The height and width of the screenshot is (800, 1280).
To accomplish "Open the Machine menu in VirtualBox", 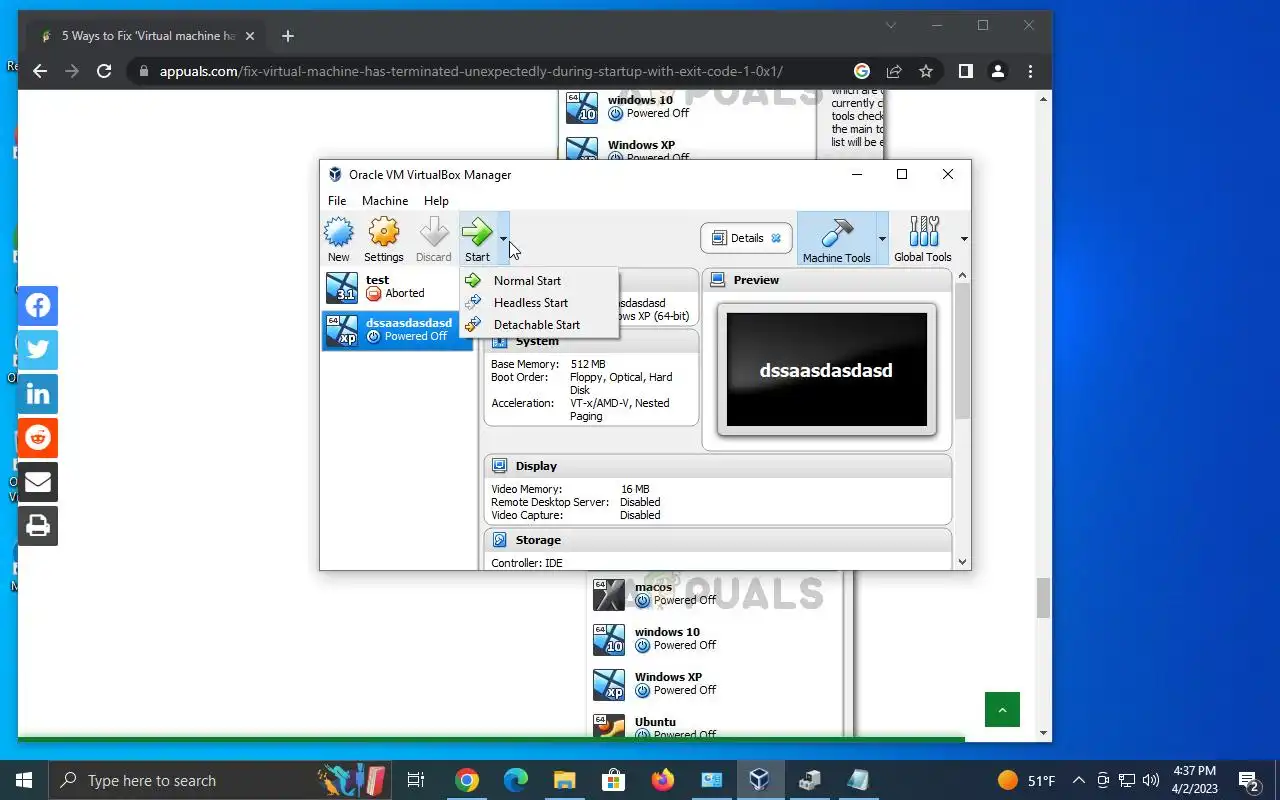I will coord(385,201).
